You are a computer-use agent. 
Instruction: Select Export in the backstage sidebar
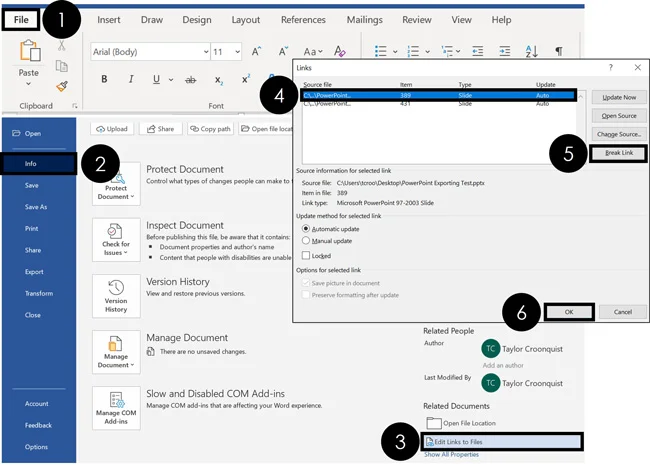tap(34, 272)
